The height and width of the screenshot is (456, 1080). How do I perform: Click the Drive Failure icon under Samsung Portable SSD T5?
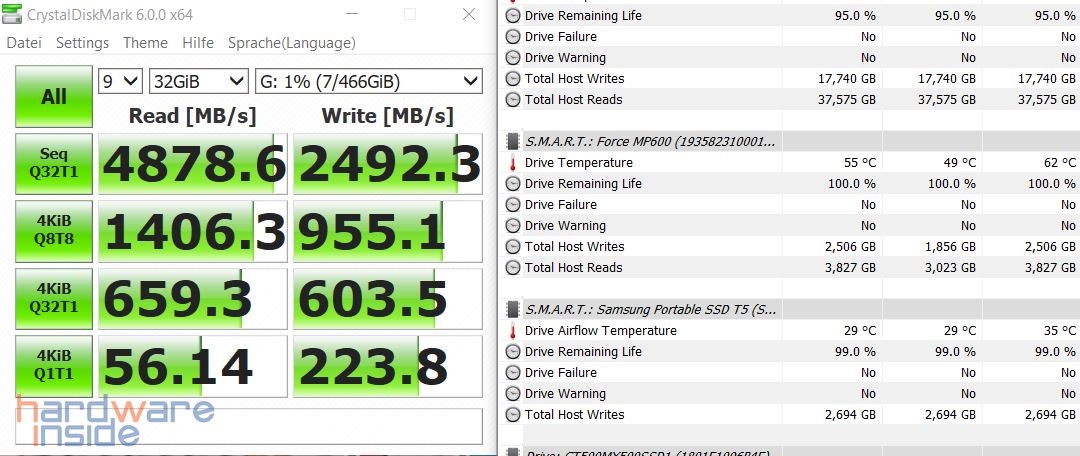click(513, 373)
